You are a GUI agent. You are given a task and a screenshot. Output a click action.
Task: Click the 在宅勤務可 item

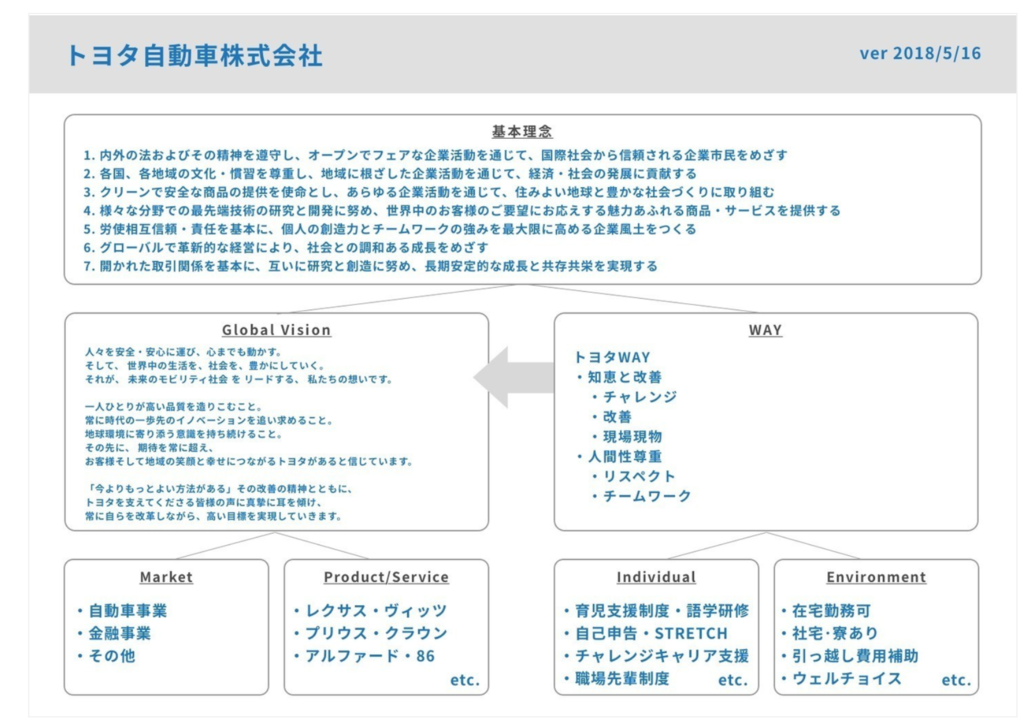pos(826,611)
